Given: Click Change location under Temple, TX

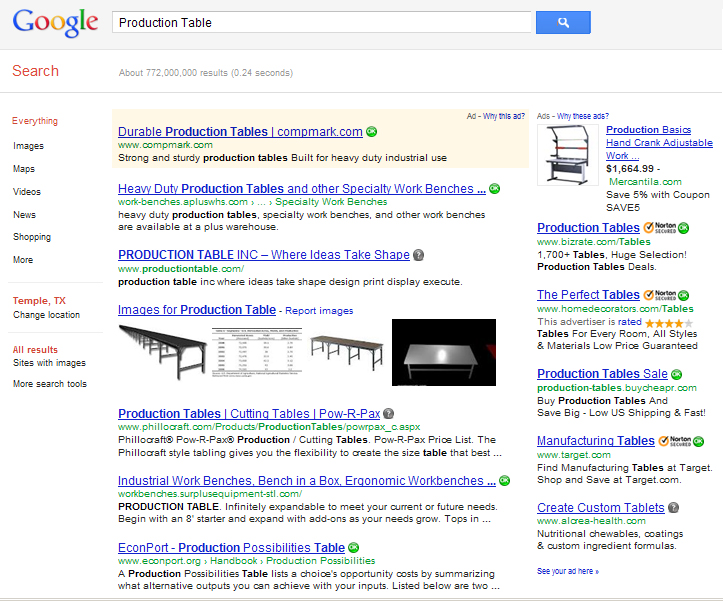Looking at the screenshot, I should (x=47, y=315).
